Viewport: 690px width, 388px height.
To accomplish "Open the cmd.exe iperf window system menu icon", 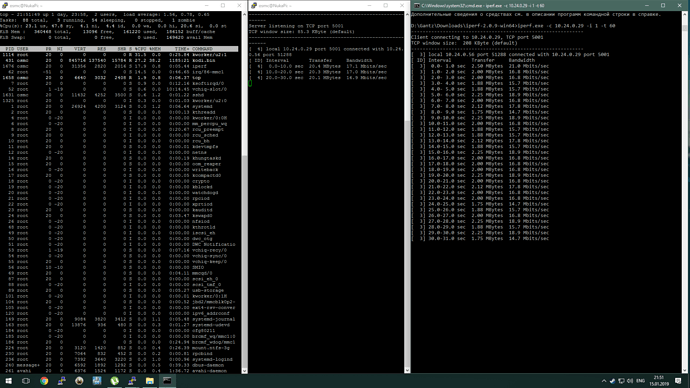I will (x=416, y=6).
